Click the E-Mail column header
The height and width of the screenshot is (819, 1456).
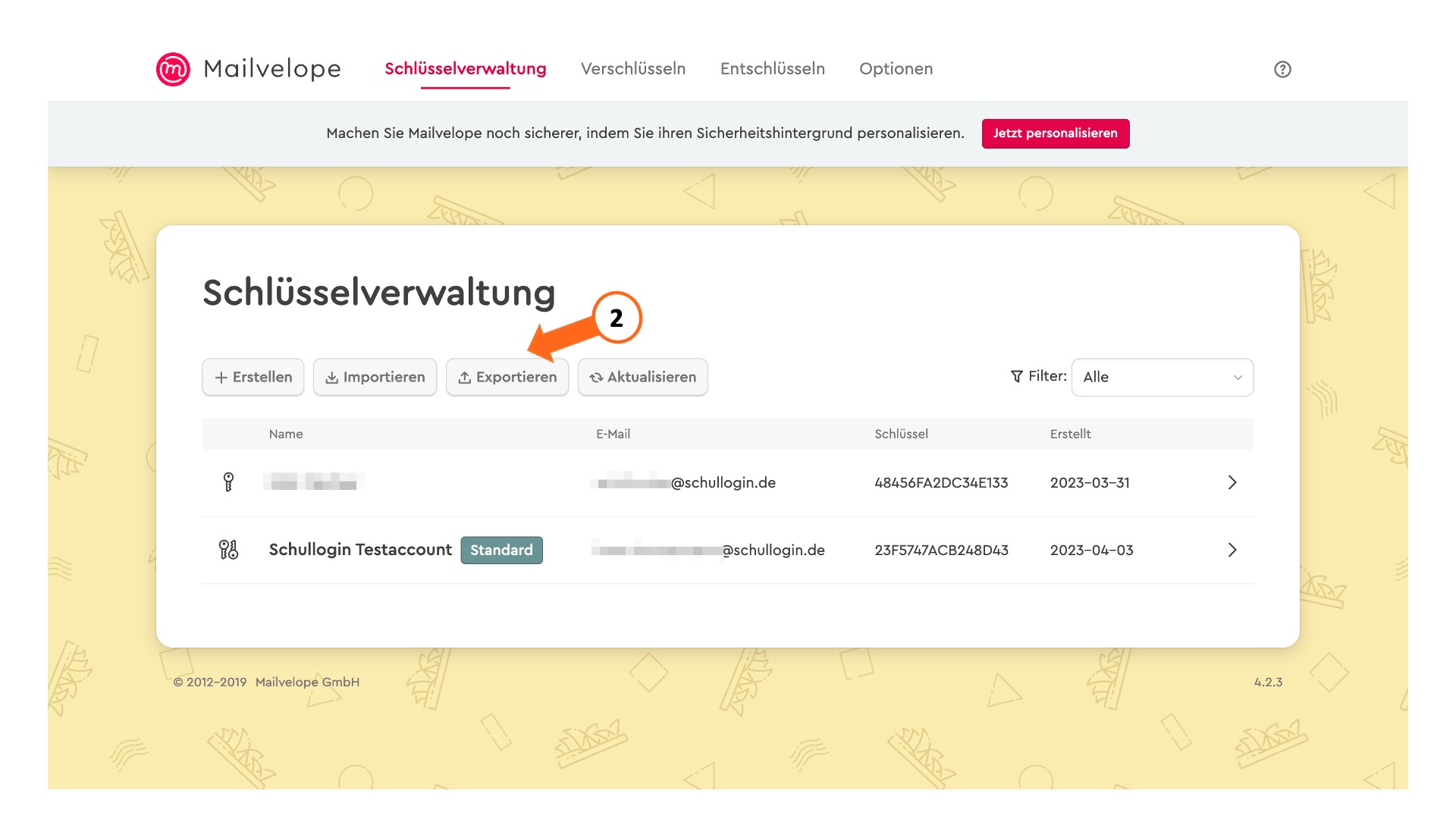coord(613,434)
